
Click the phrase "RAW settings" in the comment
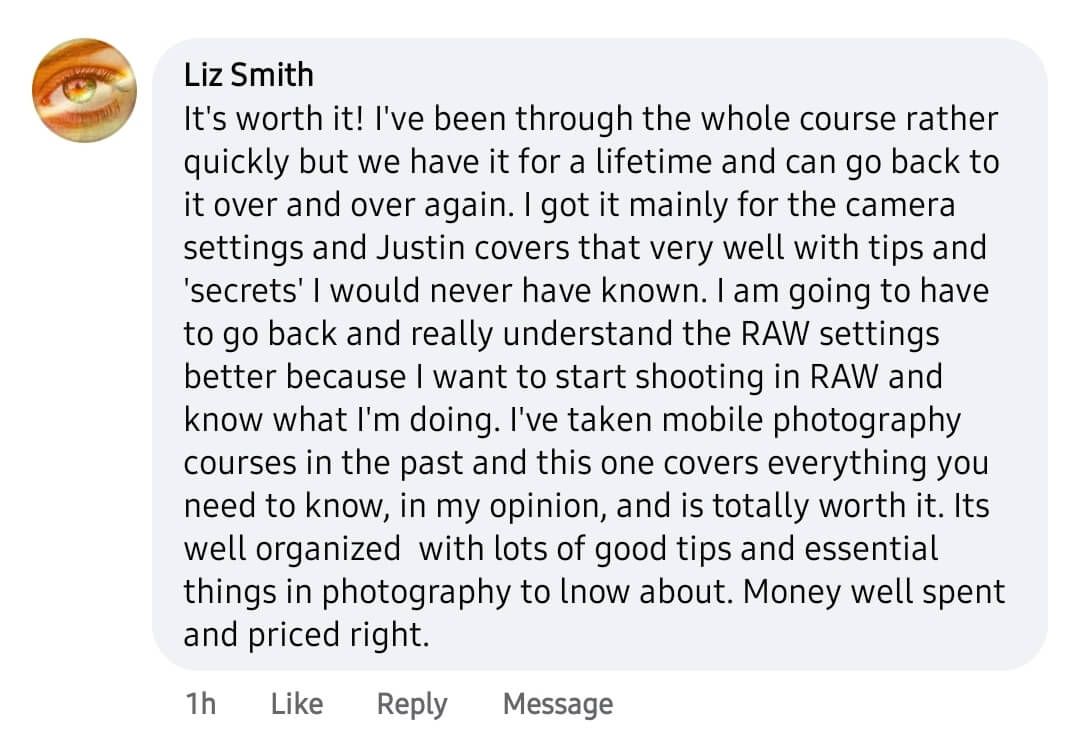pyautogui.click(x=840, y=334)
